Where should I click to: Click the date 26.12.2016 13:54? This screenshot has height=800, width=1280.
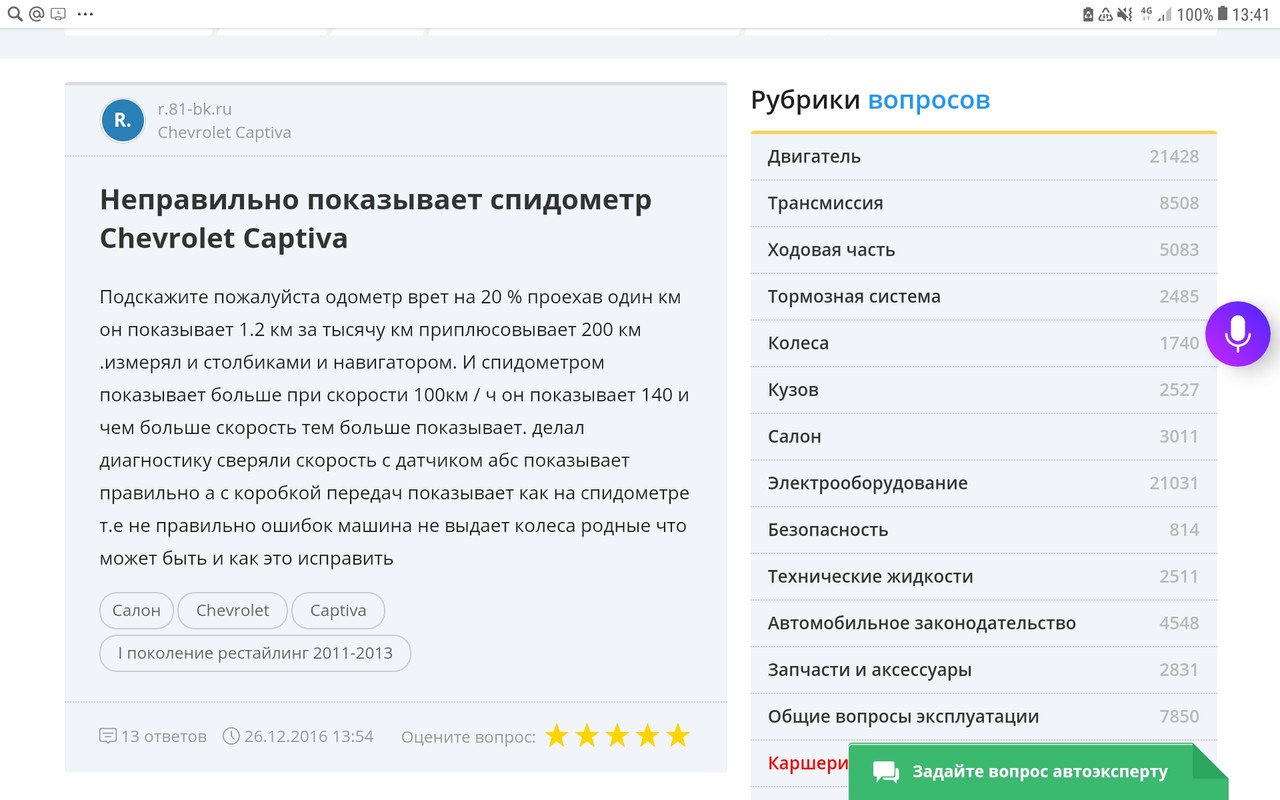point(309,736)
